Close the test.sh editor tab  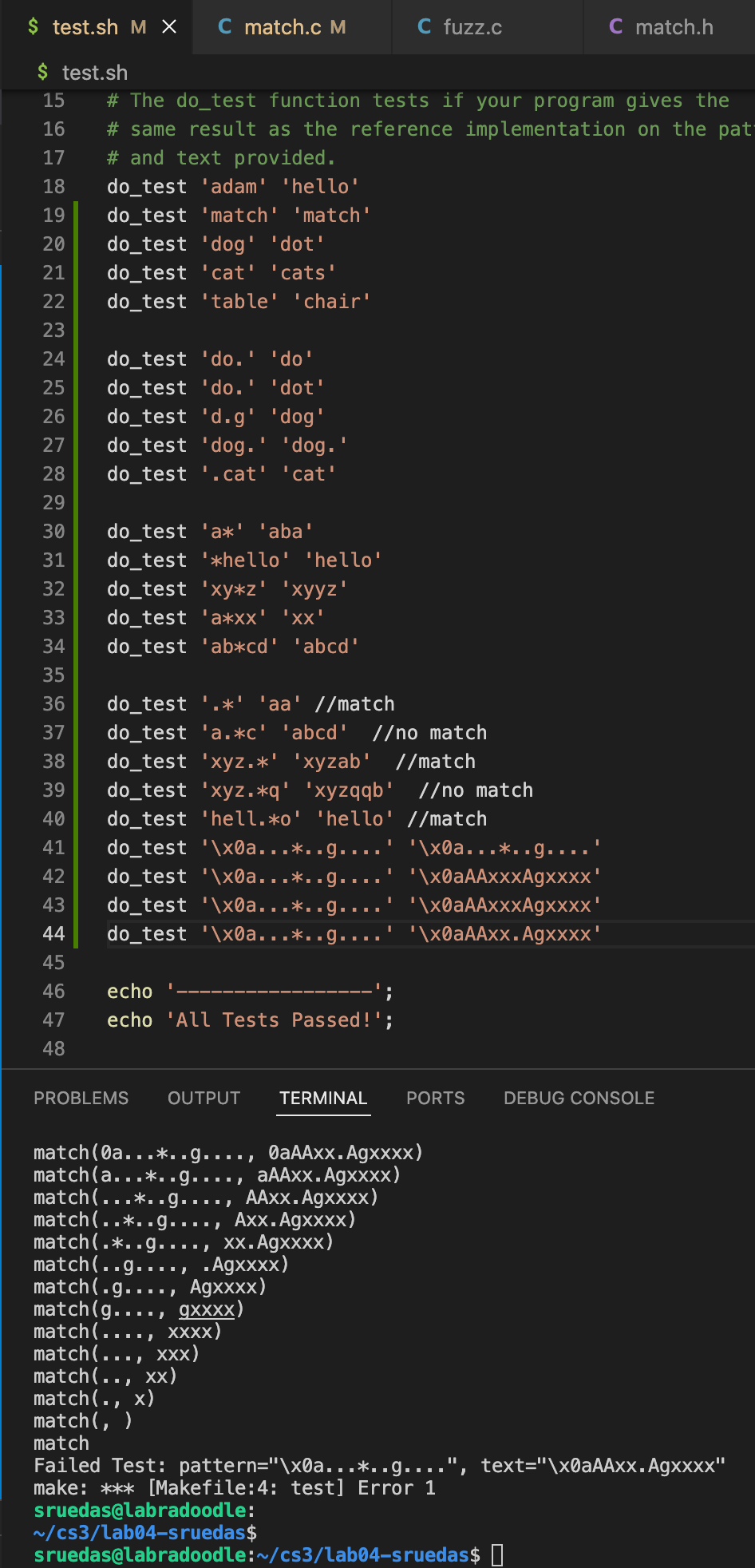click(169, 27)
